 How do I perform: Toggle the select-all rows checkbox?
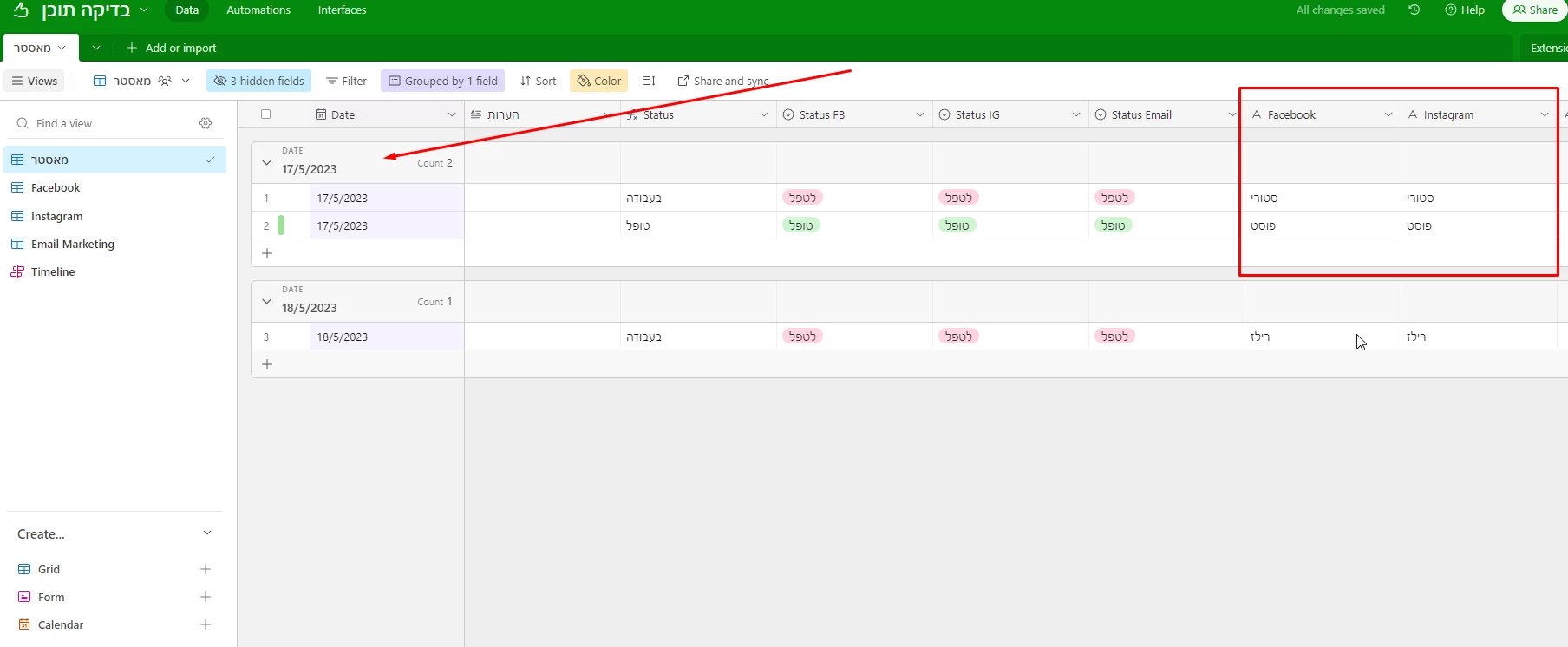pos(266,114)
